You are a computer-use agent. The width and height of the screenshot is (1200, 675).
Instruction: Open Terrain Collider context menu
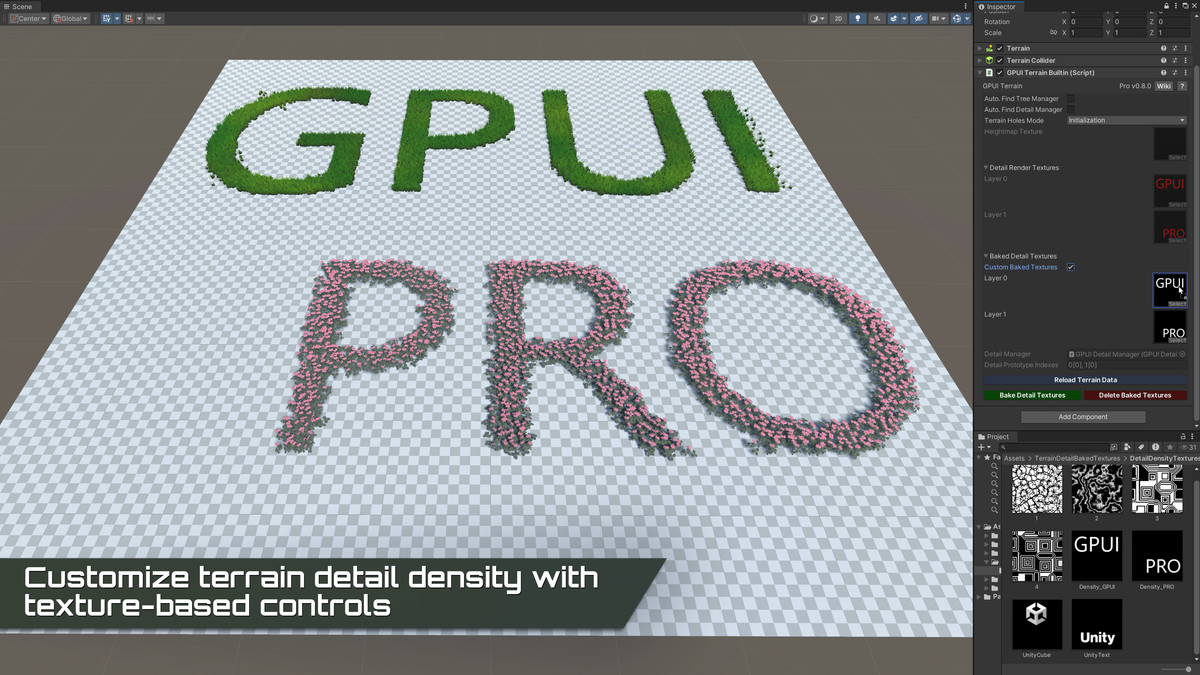pos(1187,60)
